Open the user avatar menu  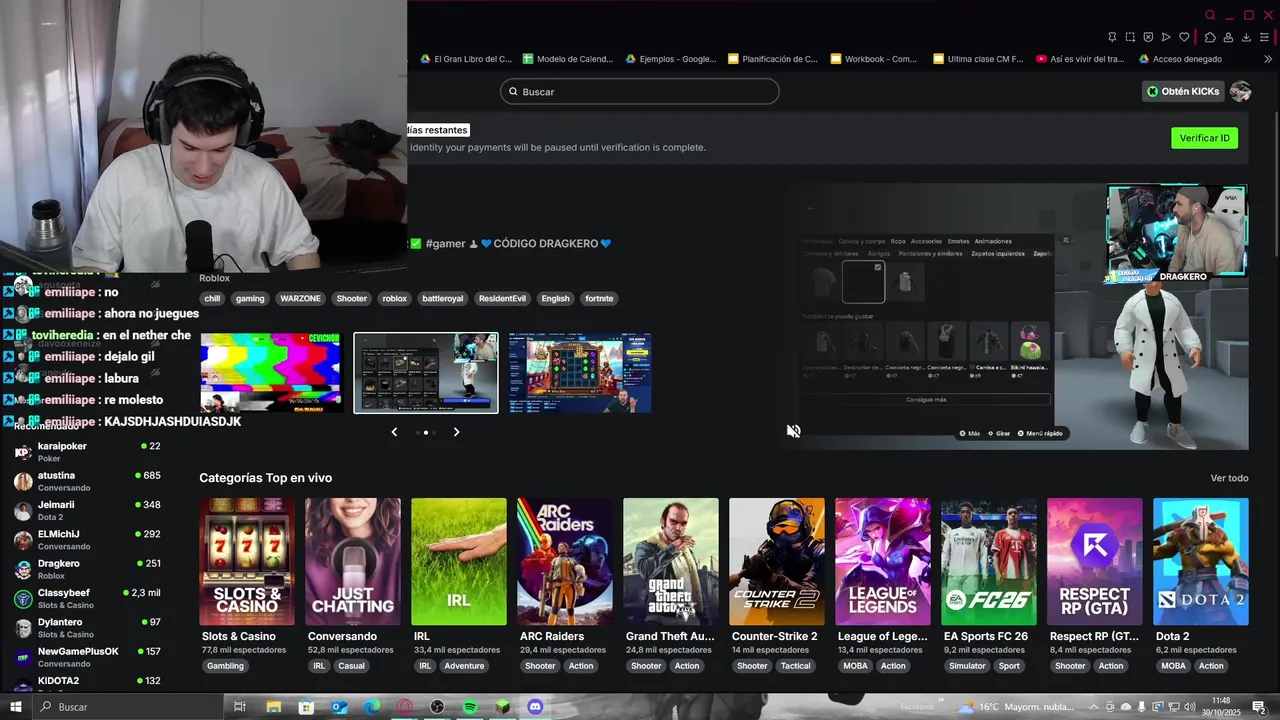tap(1241, 91)
